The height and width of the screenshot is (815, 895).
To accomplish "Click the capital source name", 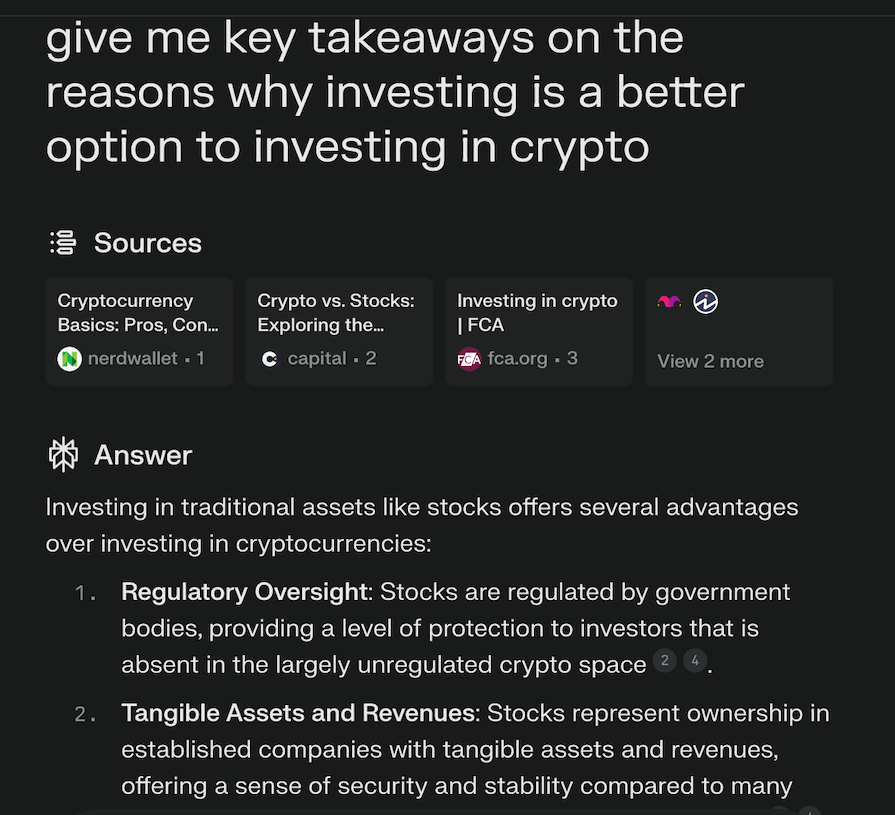I will pyautogui.click(x=317, y=358).
